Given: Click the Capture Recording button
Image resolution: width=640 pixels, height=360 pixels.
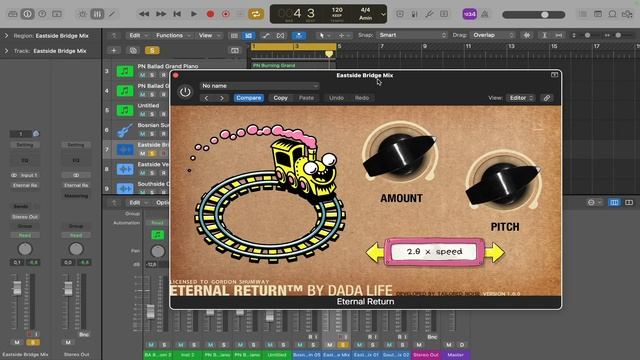Looking at the screenshot, I should [x=226, y=14].
